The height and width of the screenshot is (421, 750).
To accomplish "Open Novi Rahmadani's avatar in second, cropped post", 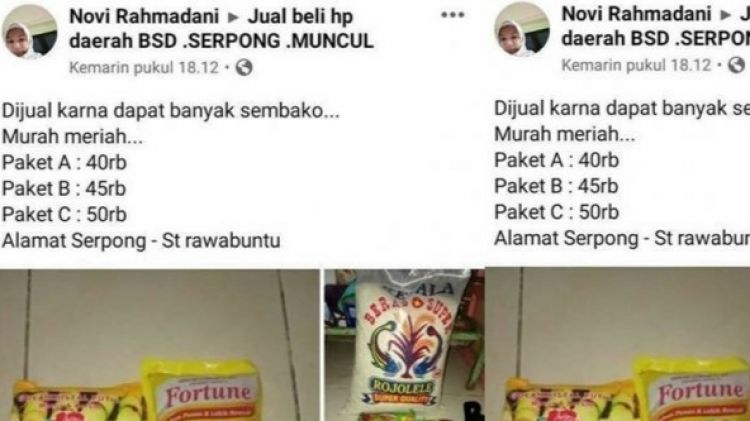I will [522, 29].
